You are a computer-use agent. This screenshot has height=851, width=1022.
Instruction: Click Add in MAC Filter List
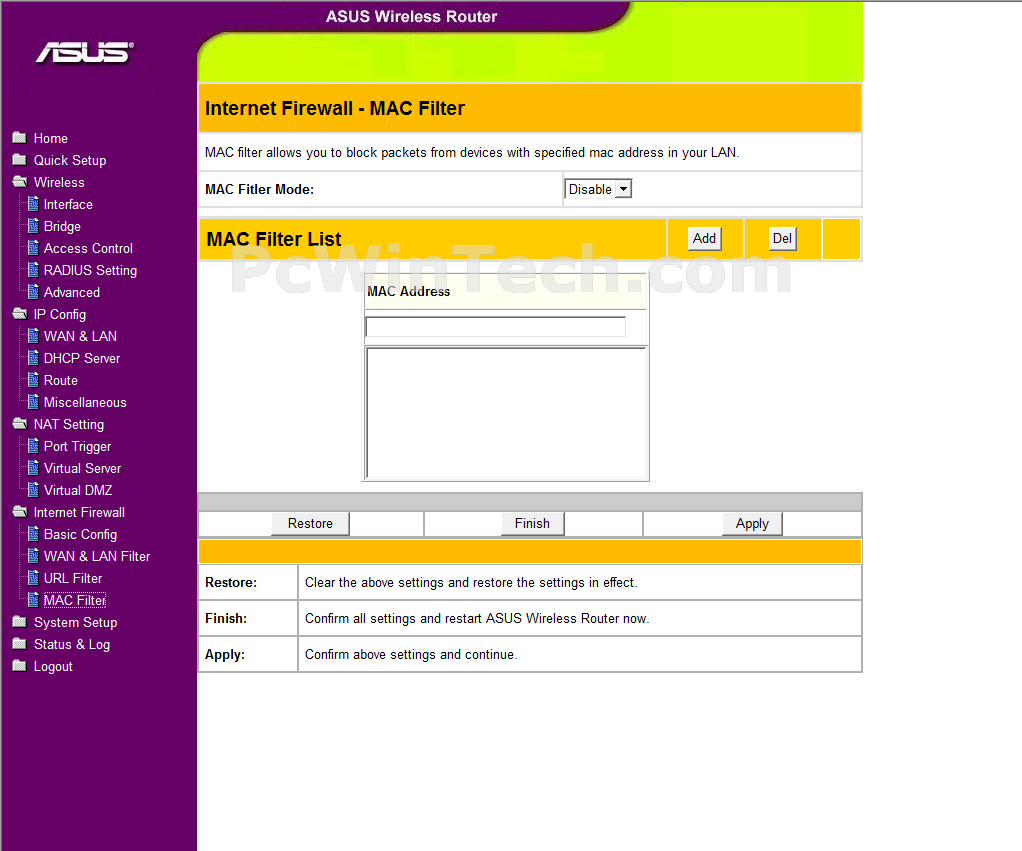(x=705, y=238)
